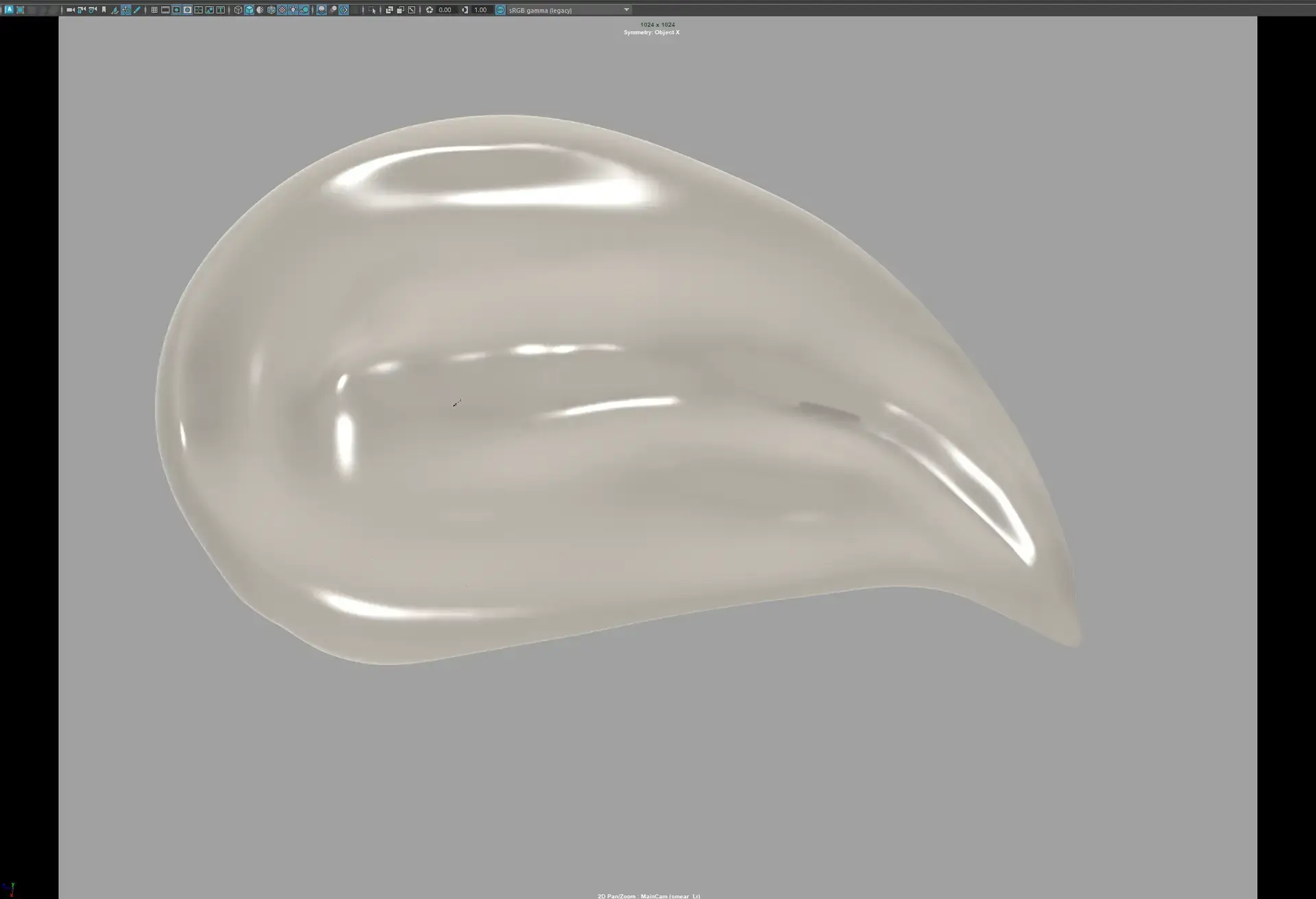
Task: Click the exposure value field 0.00
Action: [445, 10]
